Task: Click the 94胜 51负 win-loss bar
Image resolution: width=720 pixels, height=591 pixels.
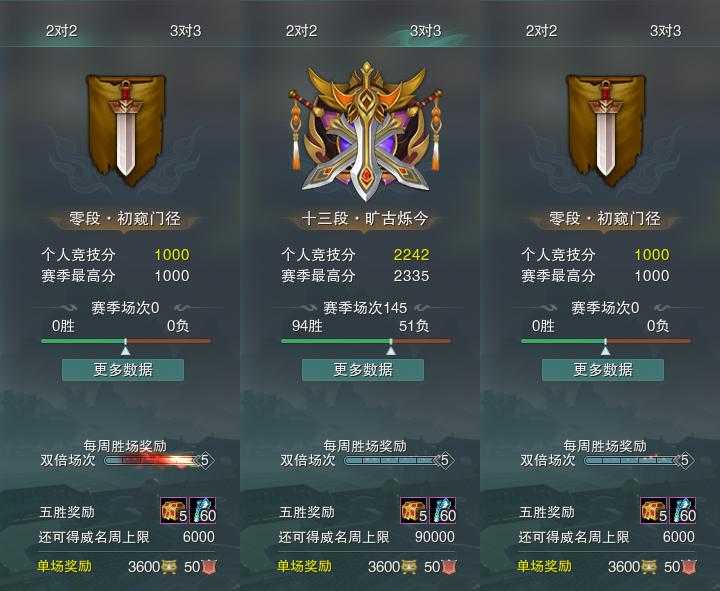Action: pos(366,341)
